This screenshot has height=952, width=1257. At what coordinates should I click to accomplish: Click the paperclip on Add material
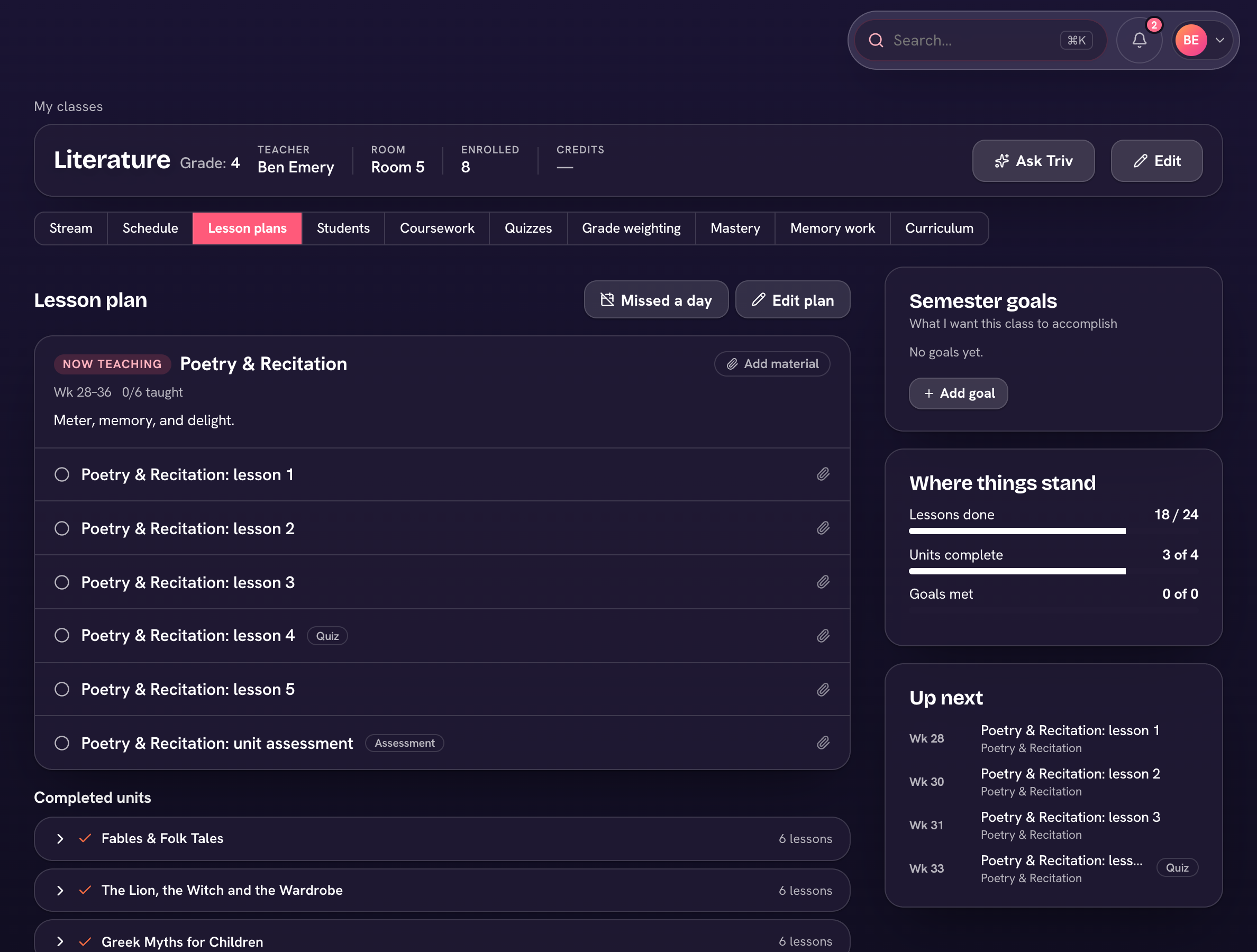tap(732, 364)
